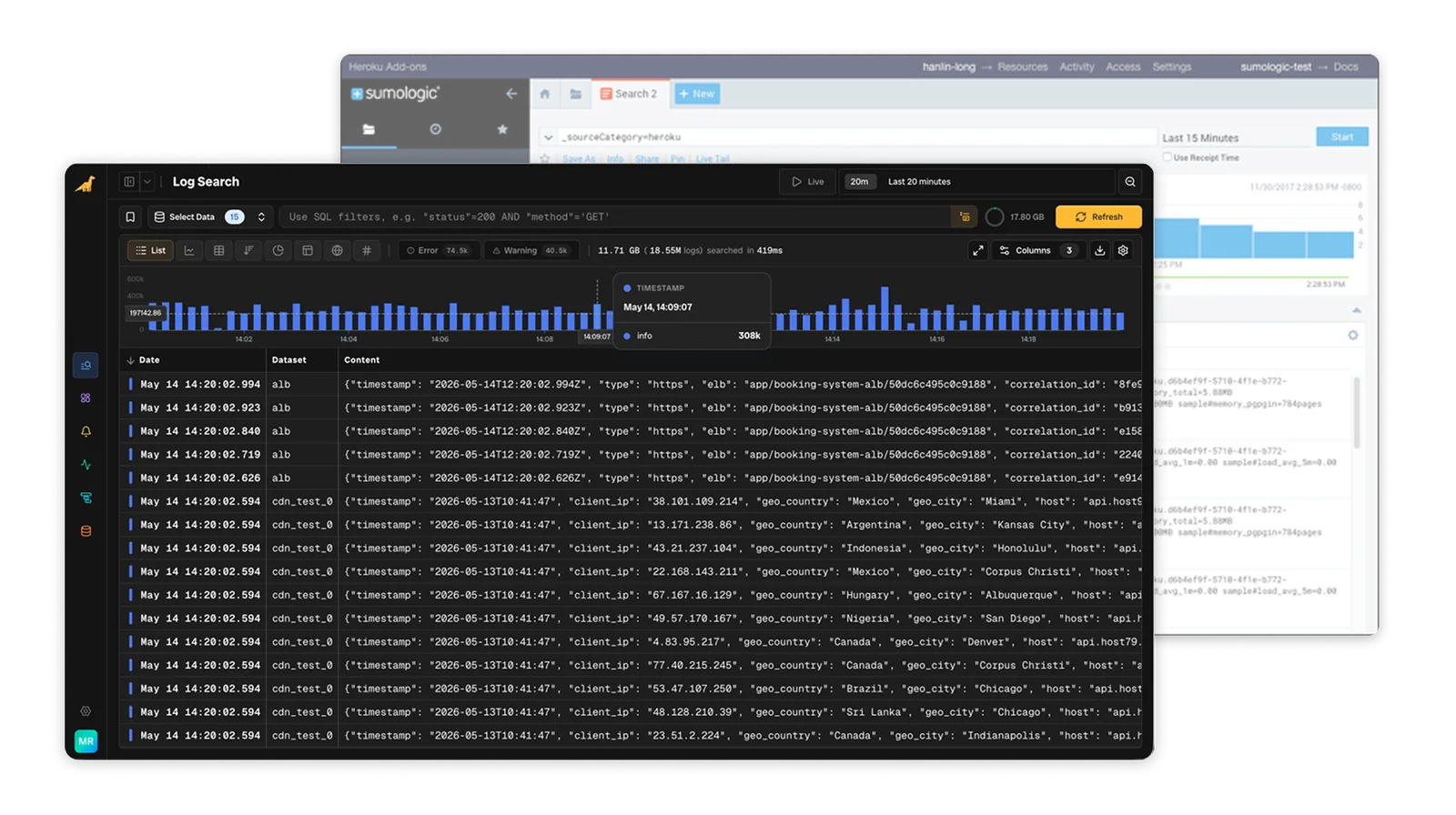Switch to number hash view

367,250
